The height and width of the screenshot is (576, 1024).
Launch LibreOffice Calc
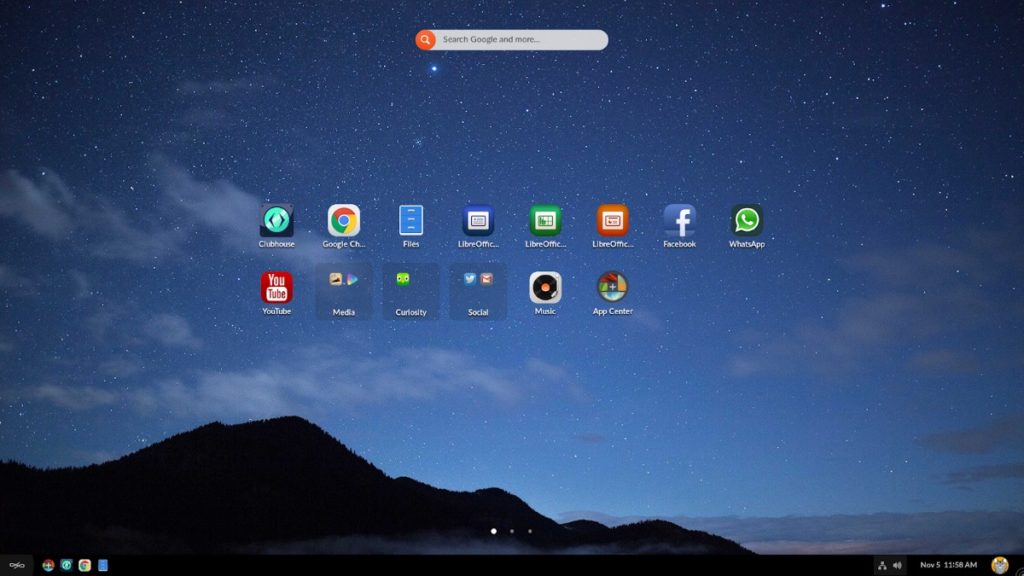[x=544, y=220]
